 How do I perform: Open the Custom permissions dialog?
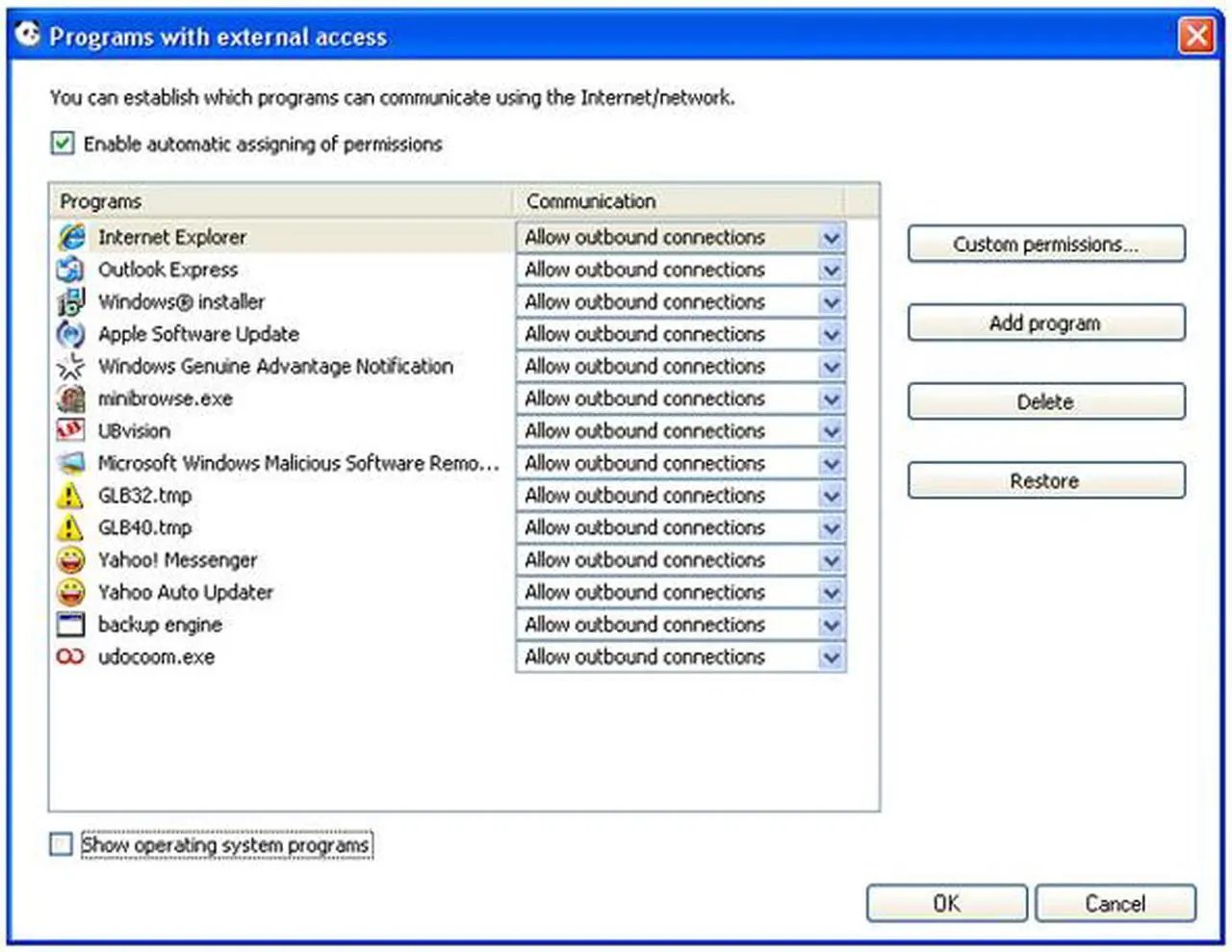pos(1046,244)
